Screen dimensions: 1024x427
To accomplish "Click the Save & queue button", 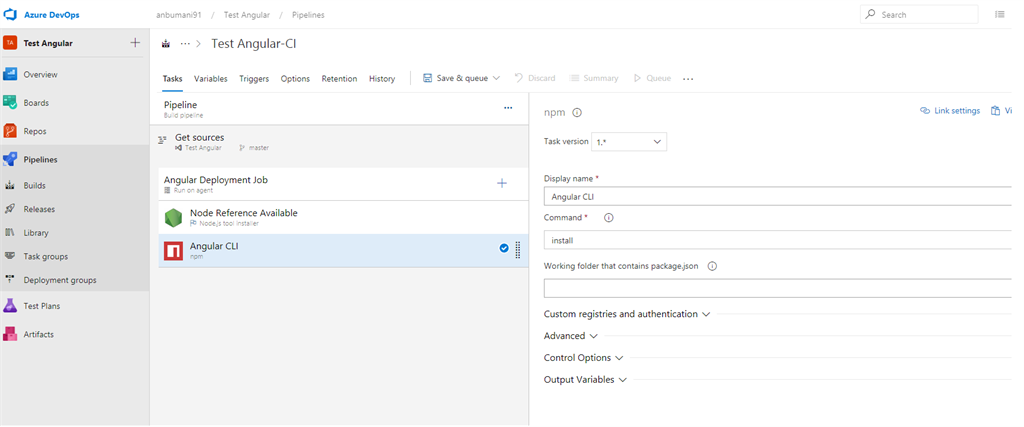I will [x=455, y=78].
